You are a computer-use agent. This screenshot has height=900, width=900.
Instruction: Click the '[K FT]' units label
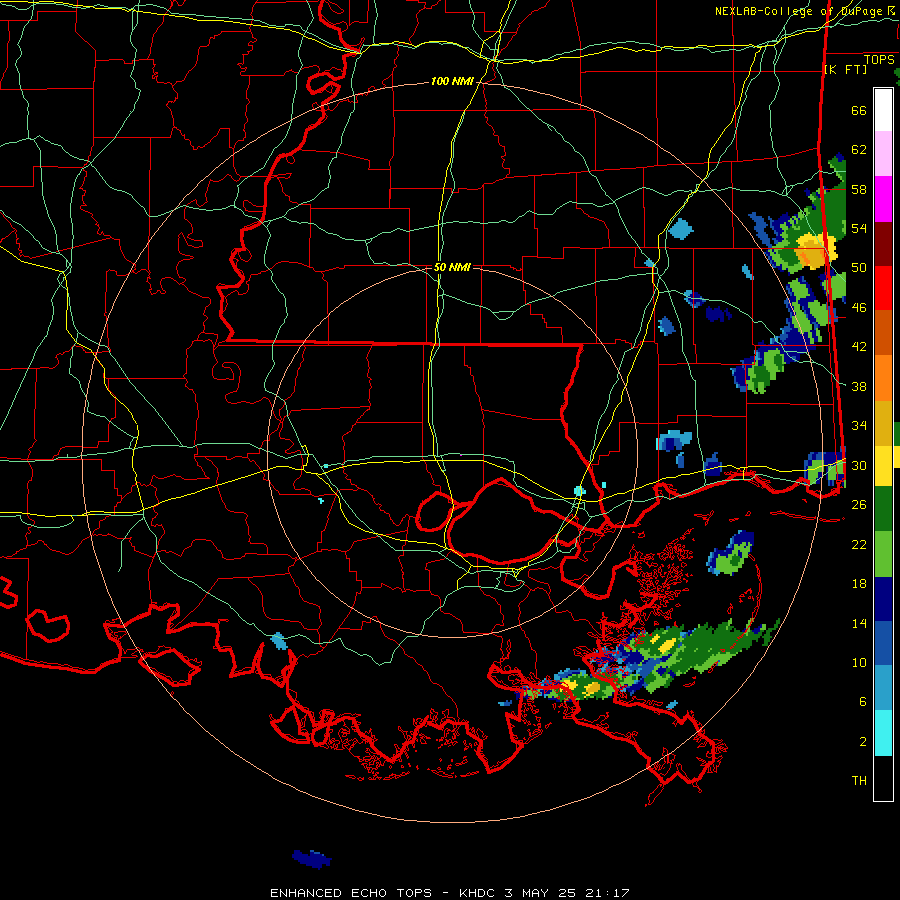click(x=845, y=70)
